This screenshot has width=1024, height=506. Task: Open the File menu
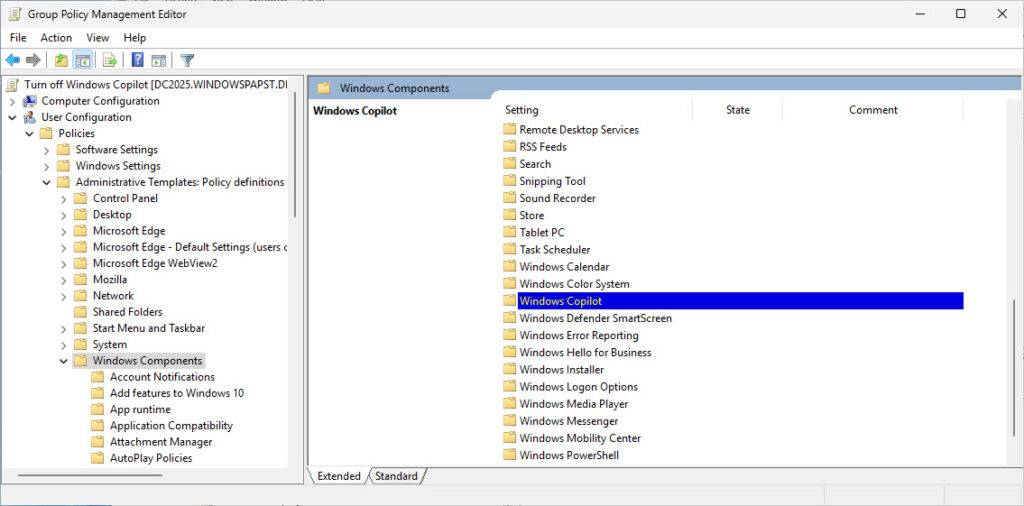(x=18, y=38)
